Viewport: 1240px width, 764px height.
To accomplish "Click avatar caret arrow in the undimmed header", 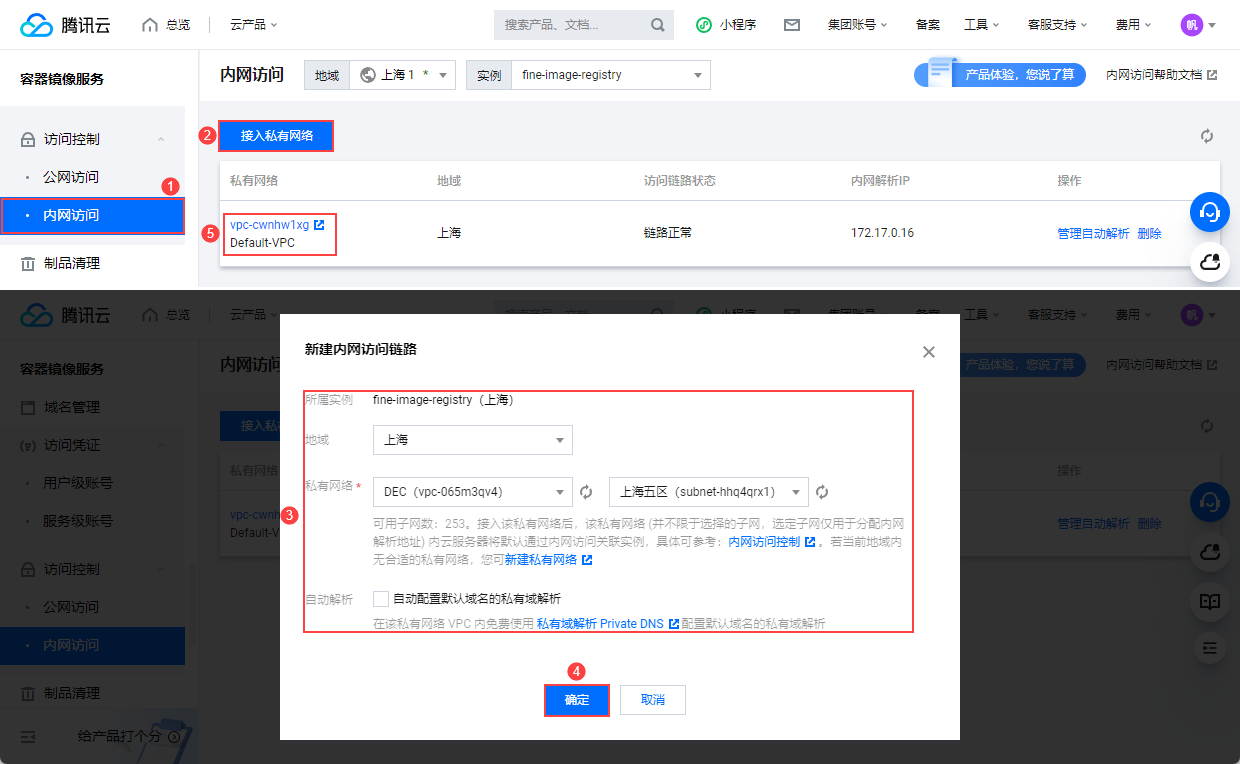I will coord(1212,25).
